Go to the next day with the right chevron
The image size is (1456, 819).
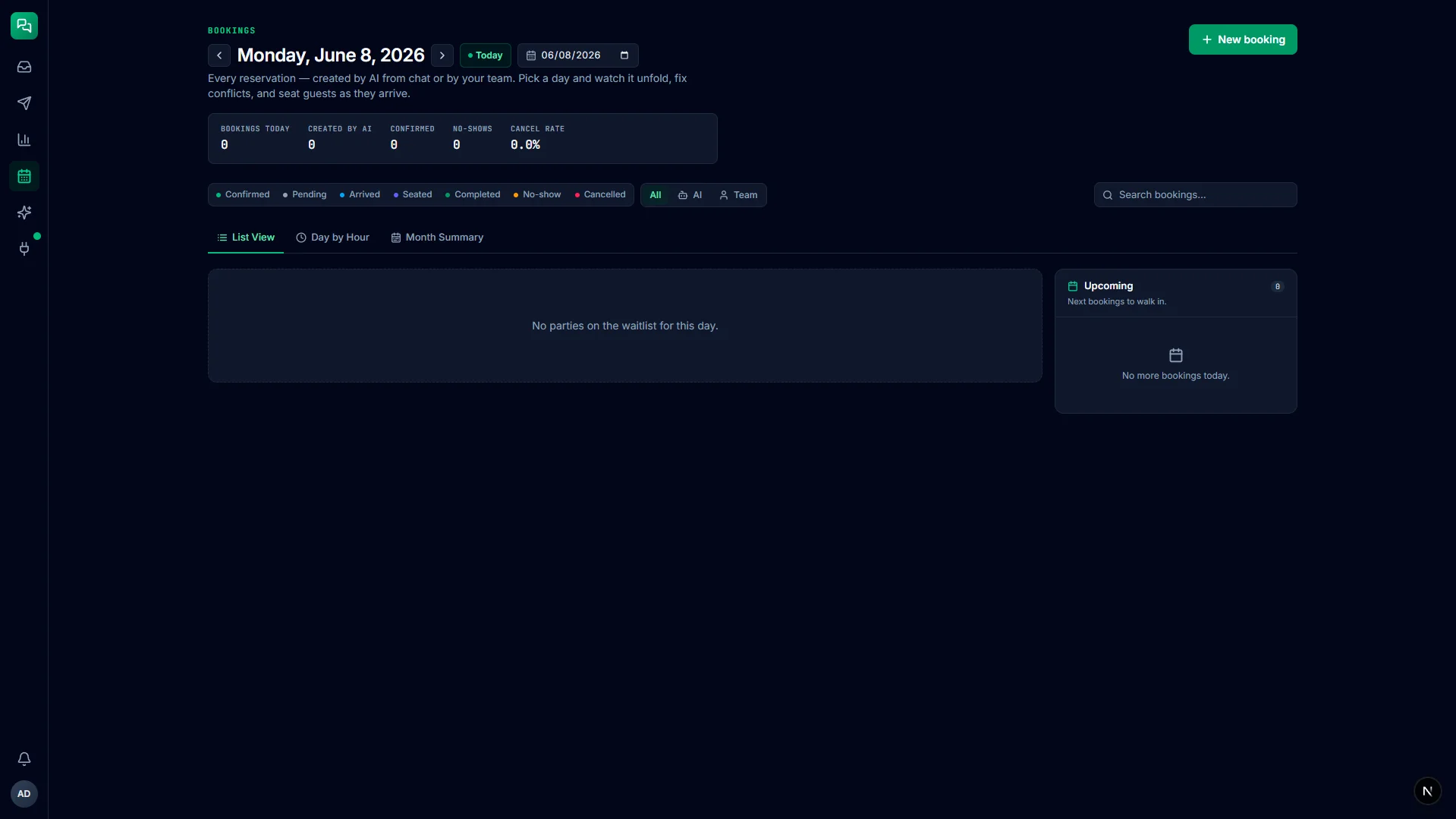[x=442, y=55]
